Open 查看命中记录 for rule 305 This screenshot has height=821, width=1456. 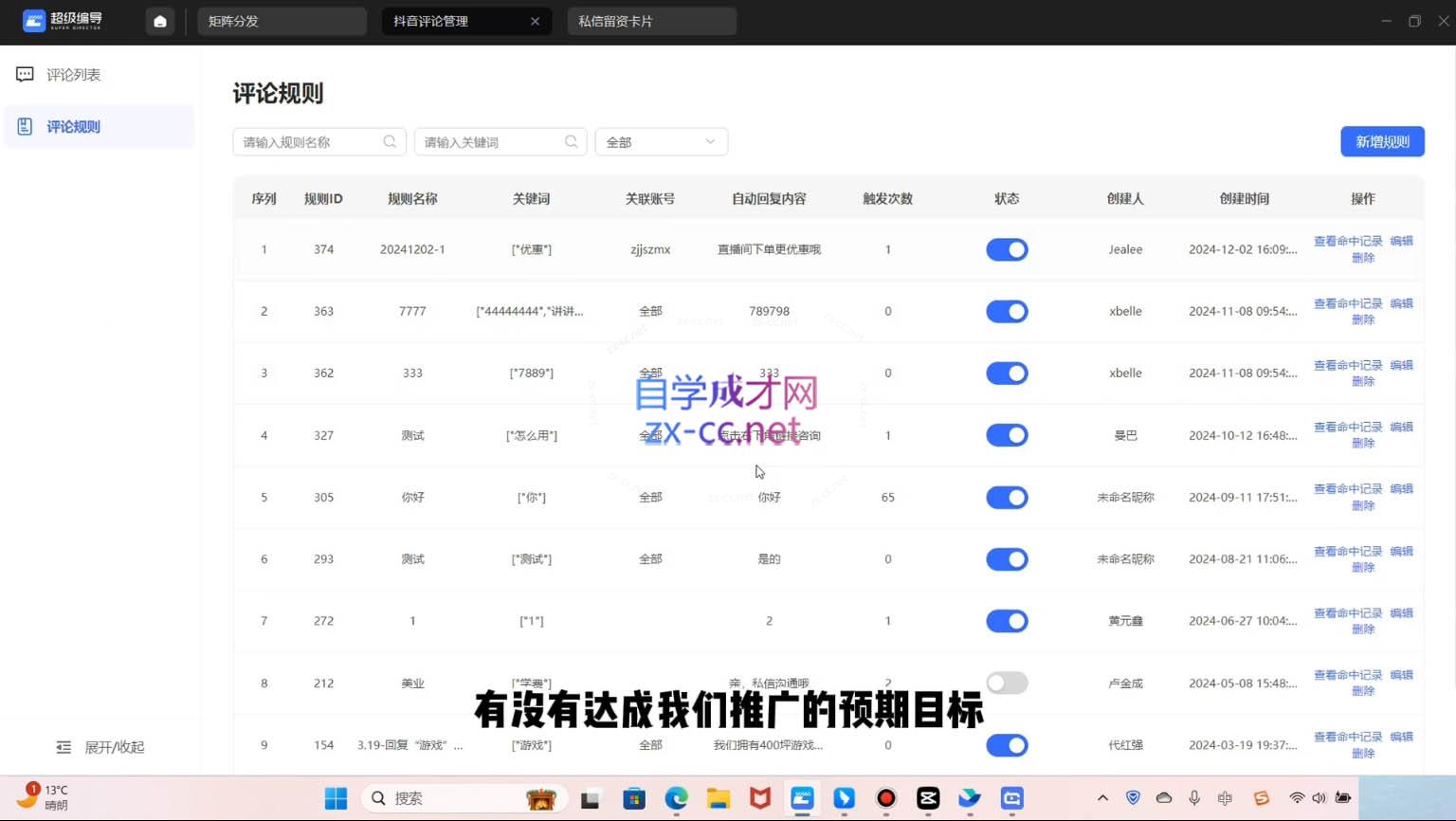(1347, 488)
